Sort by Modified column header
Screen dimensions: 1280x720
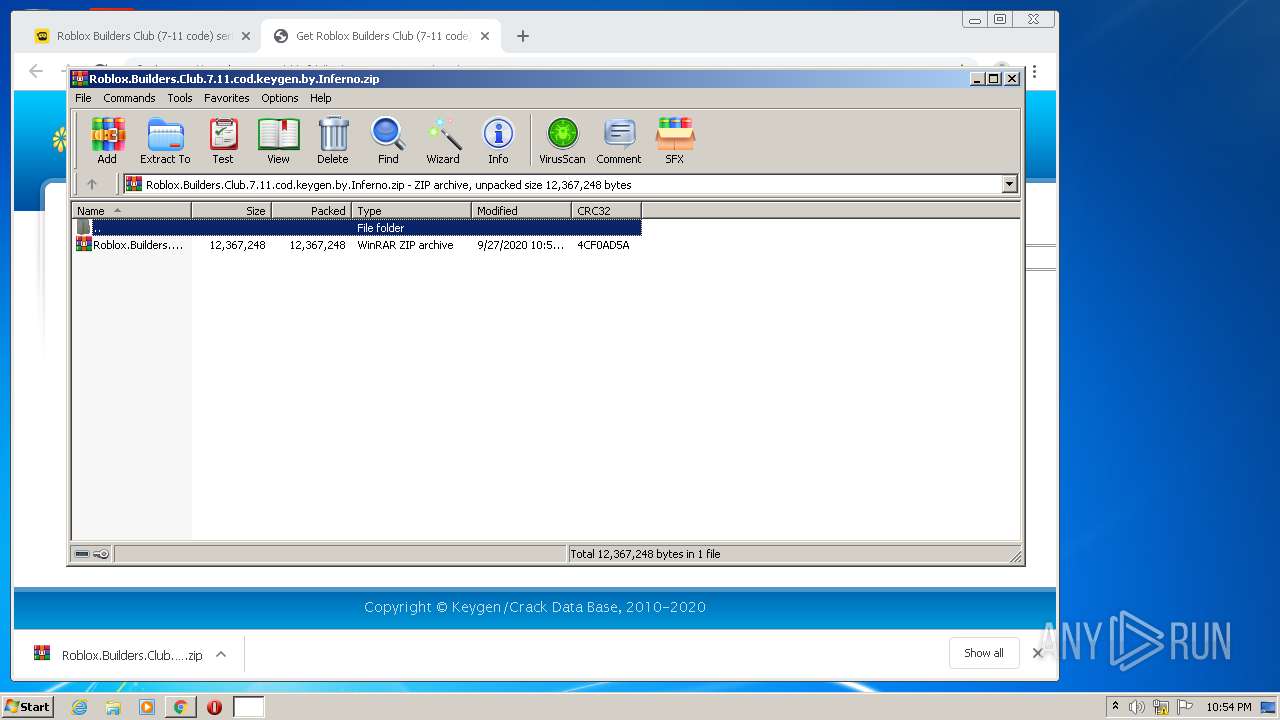521,210
